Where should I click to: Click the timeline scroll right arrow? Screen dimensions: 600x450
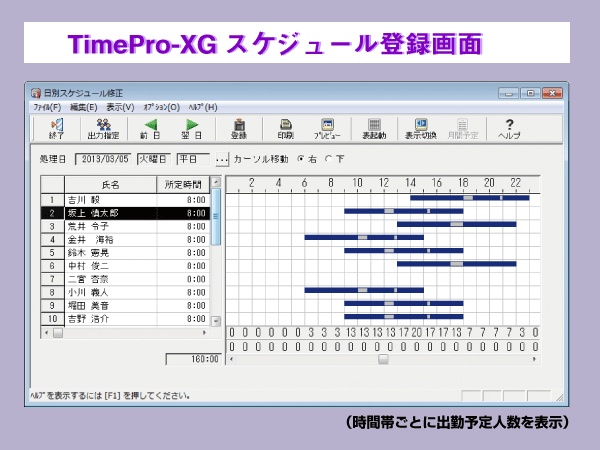point(535,359)
